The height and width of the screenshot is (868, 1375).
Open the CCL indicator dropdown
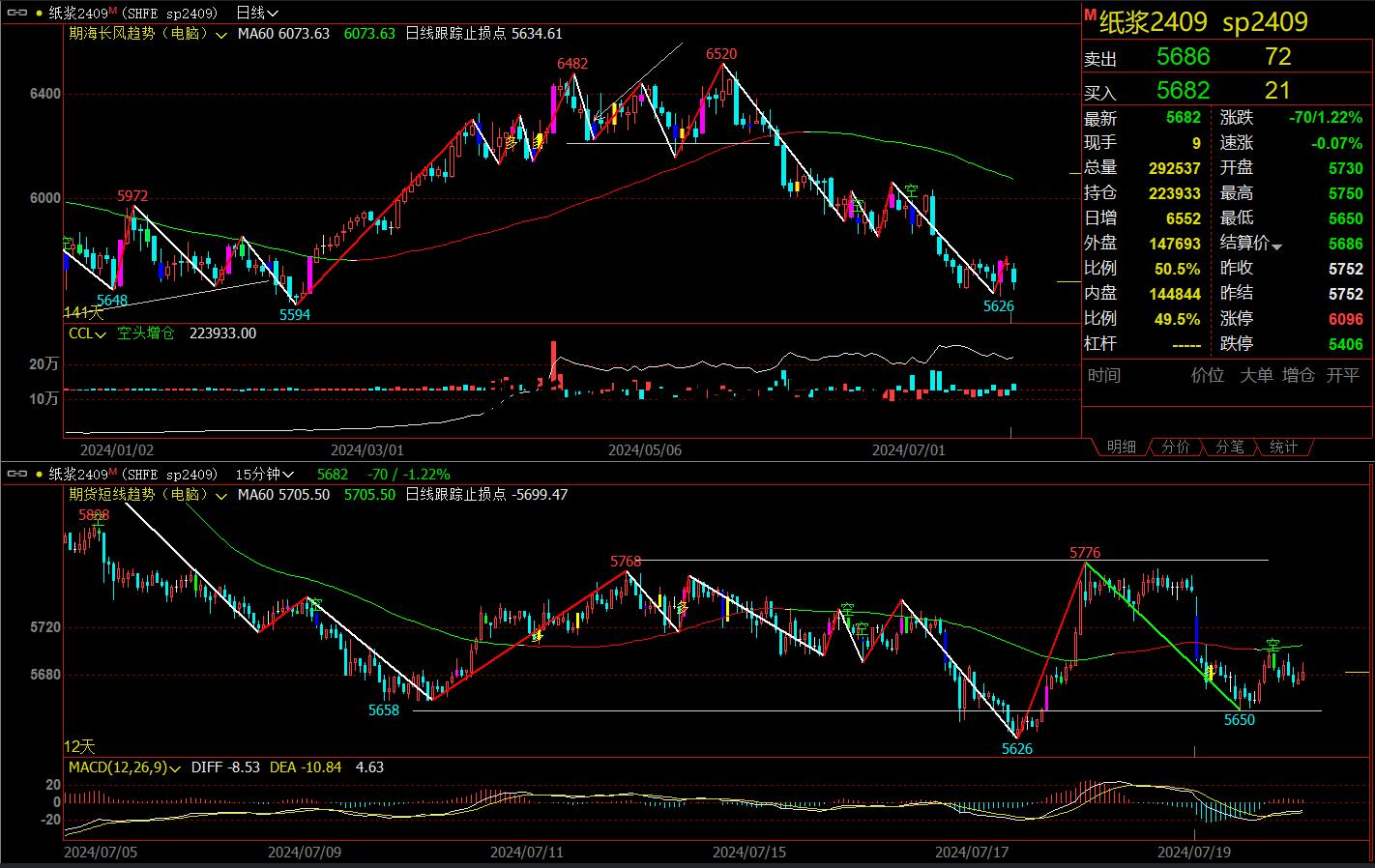(x=102, y=334)
